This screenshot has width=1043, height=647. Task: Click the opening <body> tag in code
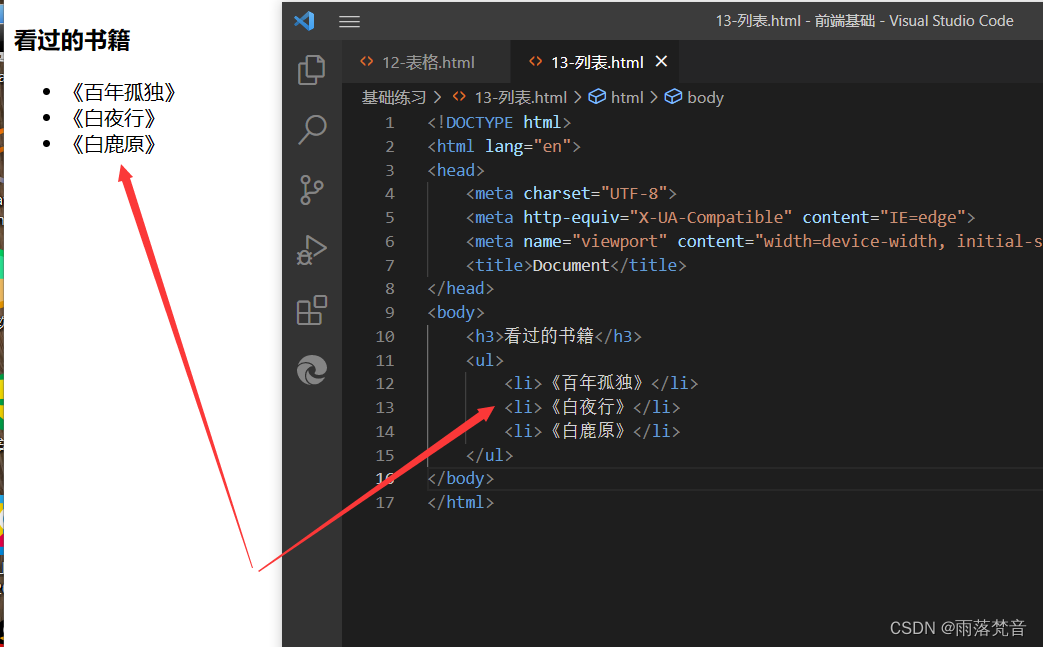tap(456, 313)
